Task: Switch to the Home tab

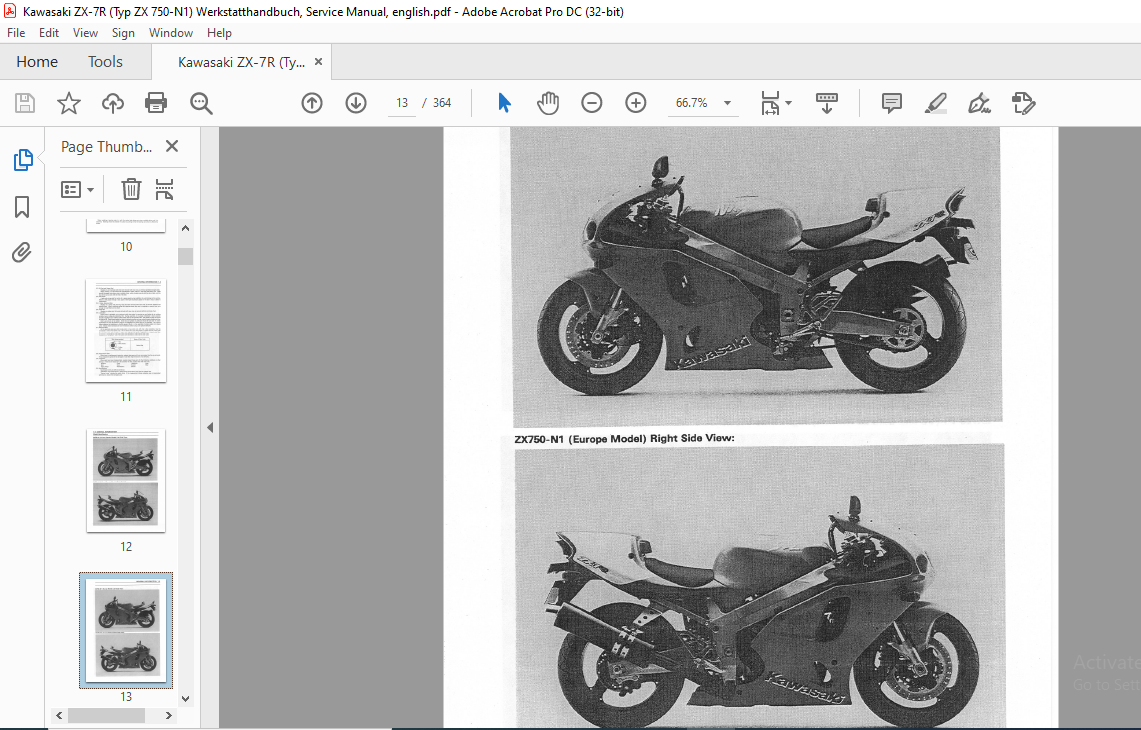Action: click(x=37, y=62)
